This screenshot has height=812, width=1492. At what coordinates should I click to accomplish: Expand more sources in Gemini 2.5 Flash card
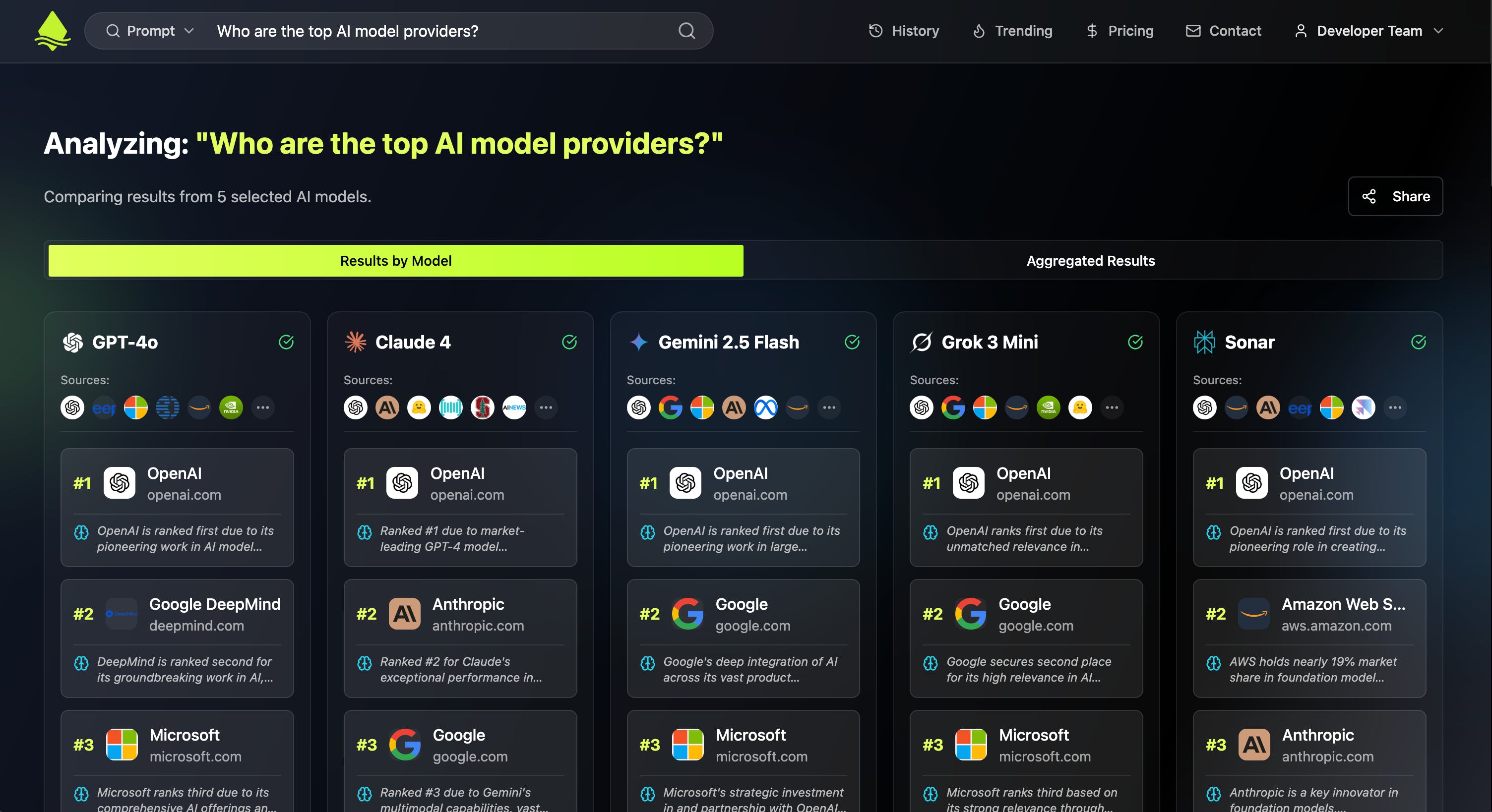[829, 407]
